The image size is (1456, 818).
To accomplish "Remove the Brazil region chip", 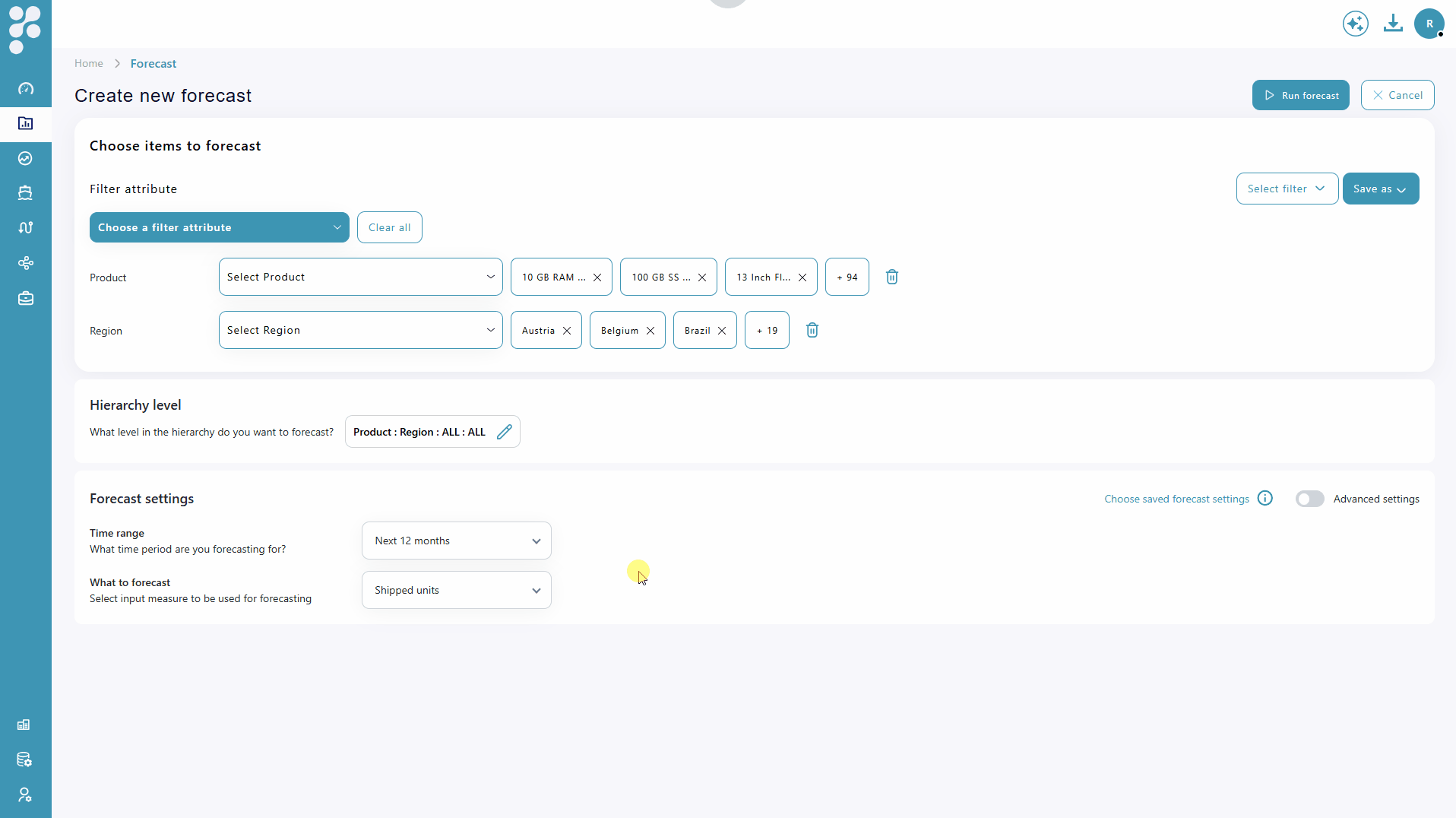I will point(722,331).
